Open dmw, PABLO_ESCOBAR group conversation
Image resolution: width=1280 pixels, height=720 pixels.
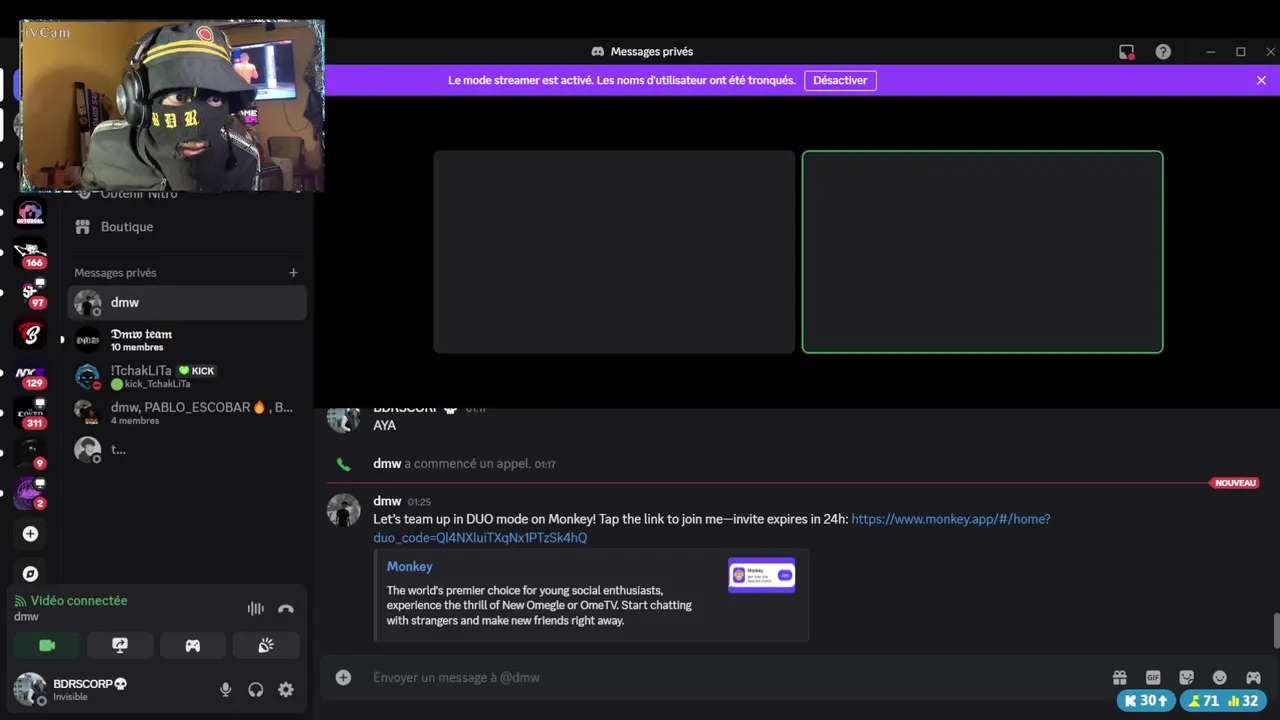coord(187,413)
